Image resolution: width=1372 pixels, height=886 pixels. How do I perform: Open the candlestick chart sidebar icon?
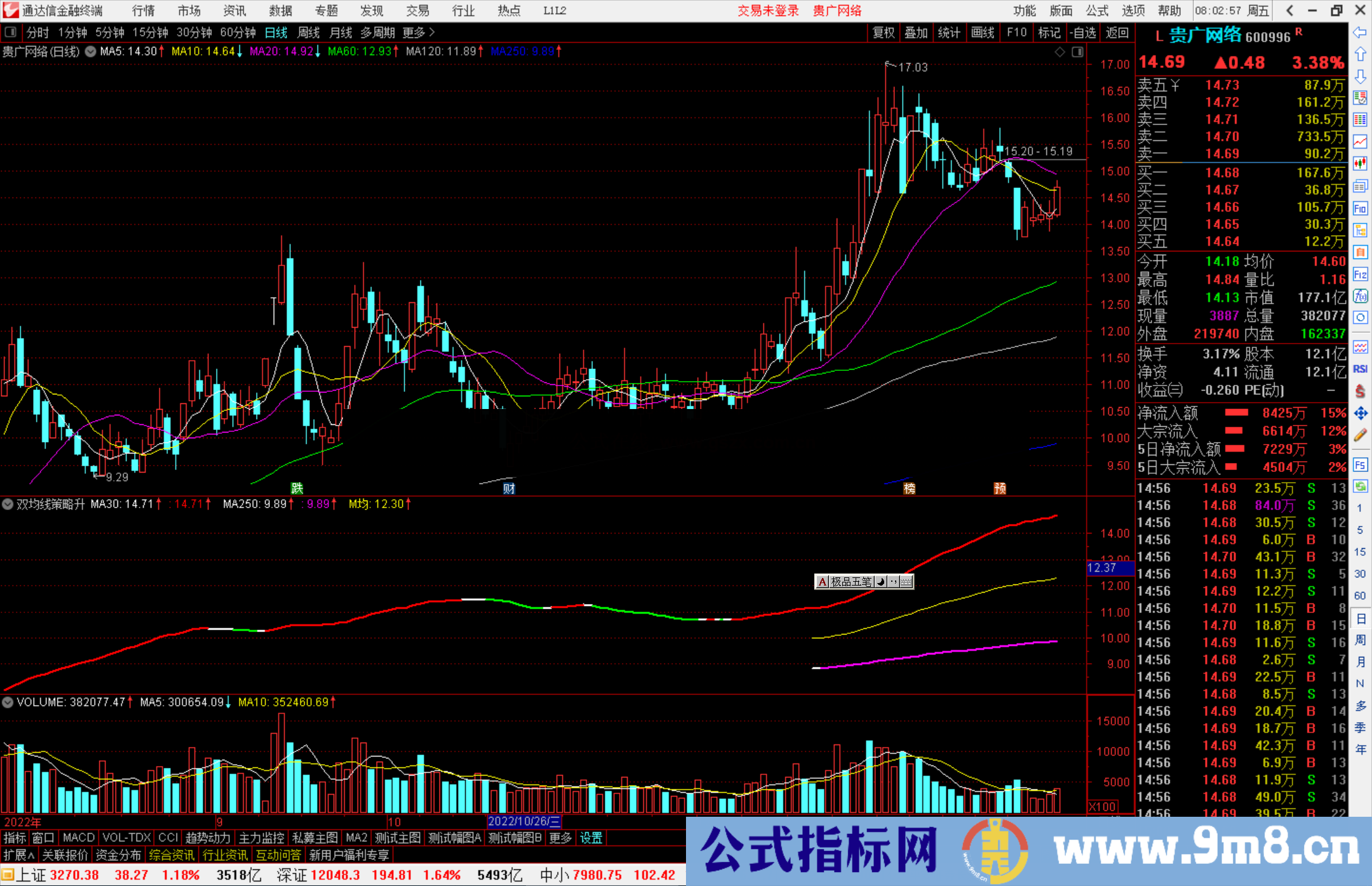tap(1360, 164)
